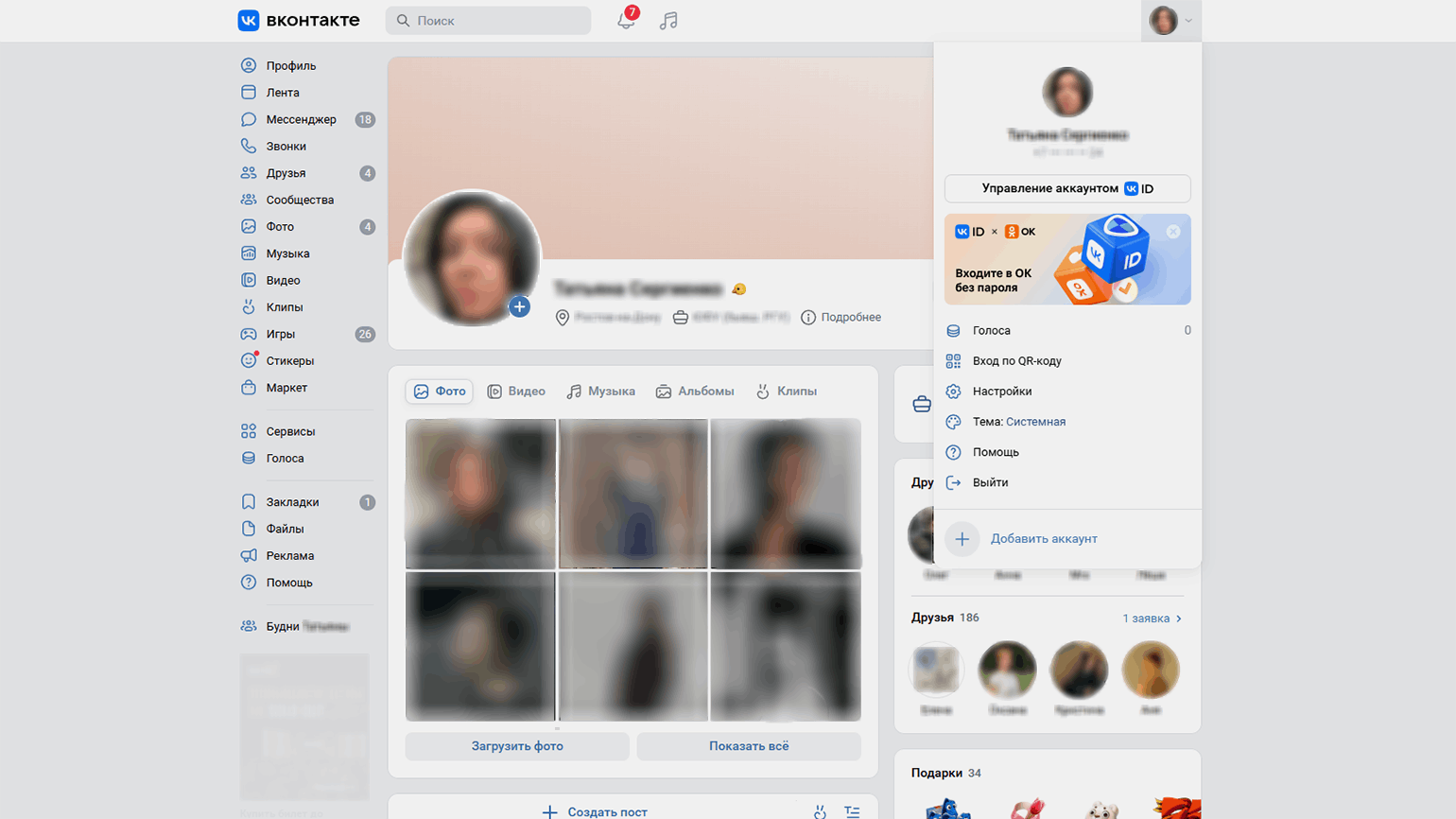The image size is (1456, 819).
Task: Click Управление аккаунтом VK ID button
Action: (1066, 188)
